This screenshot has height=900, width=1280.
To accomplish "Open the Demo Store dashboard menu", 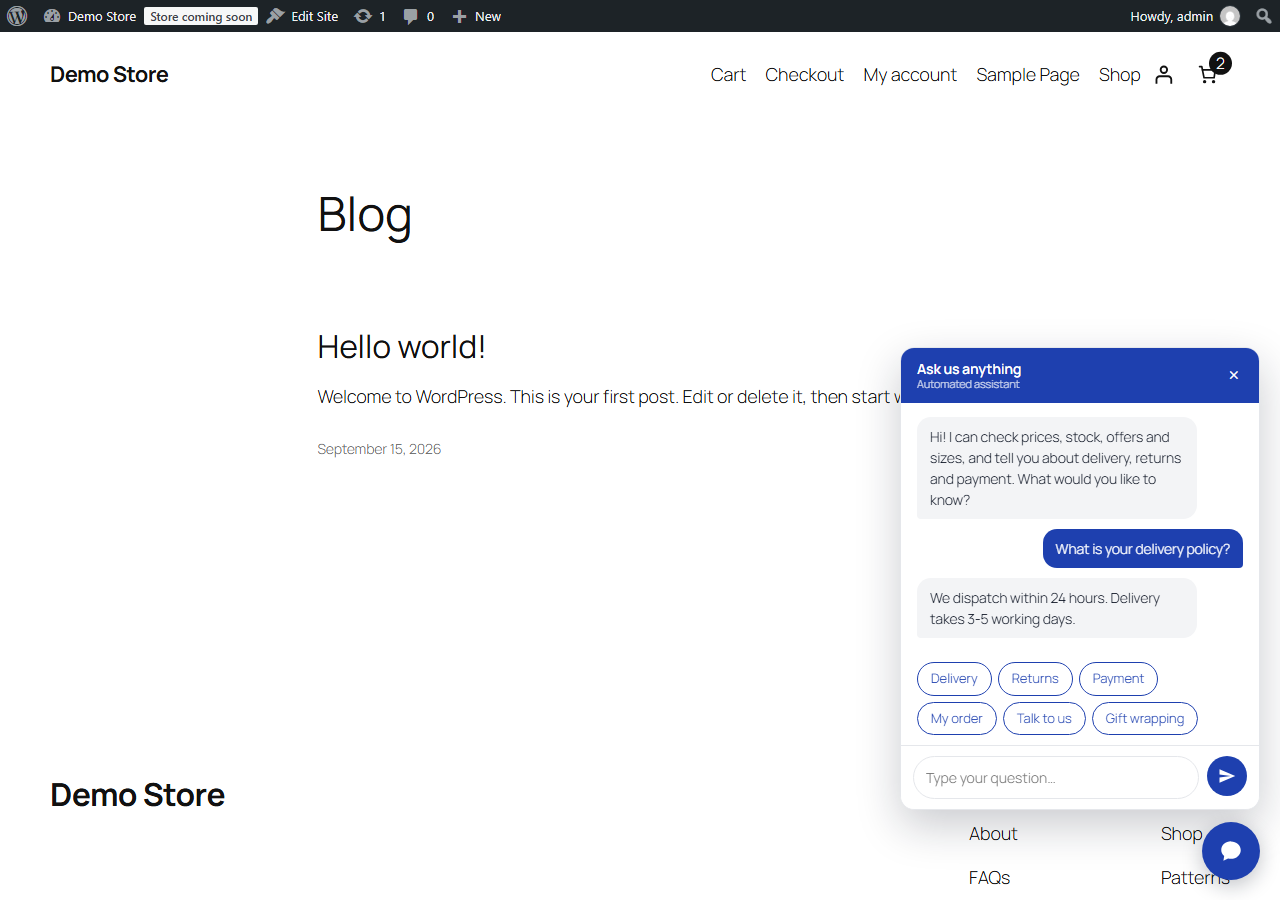I will (x=90, y=16).
